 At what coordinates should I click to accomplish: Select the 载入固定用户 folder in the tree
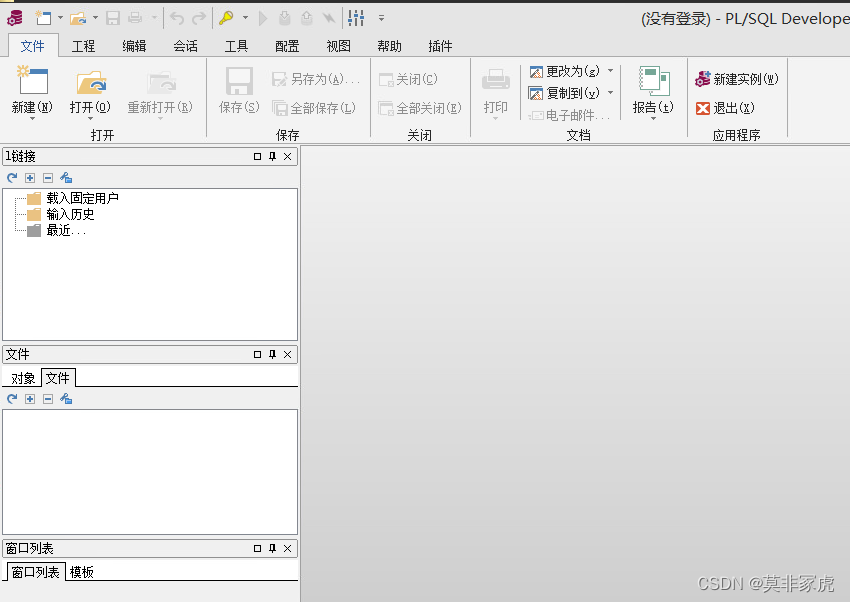coord(73,198)
